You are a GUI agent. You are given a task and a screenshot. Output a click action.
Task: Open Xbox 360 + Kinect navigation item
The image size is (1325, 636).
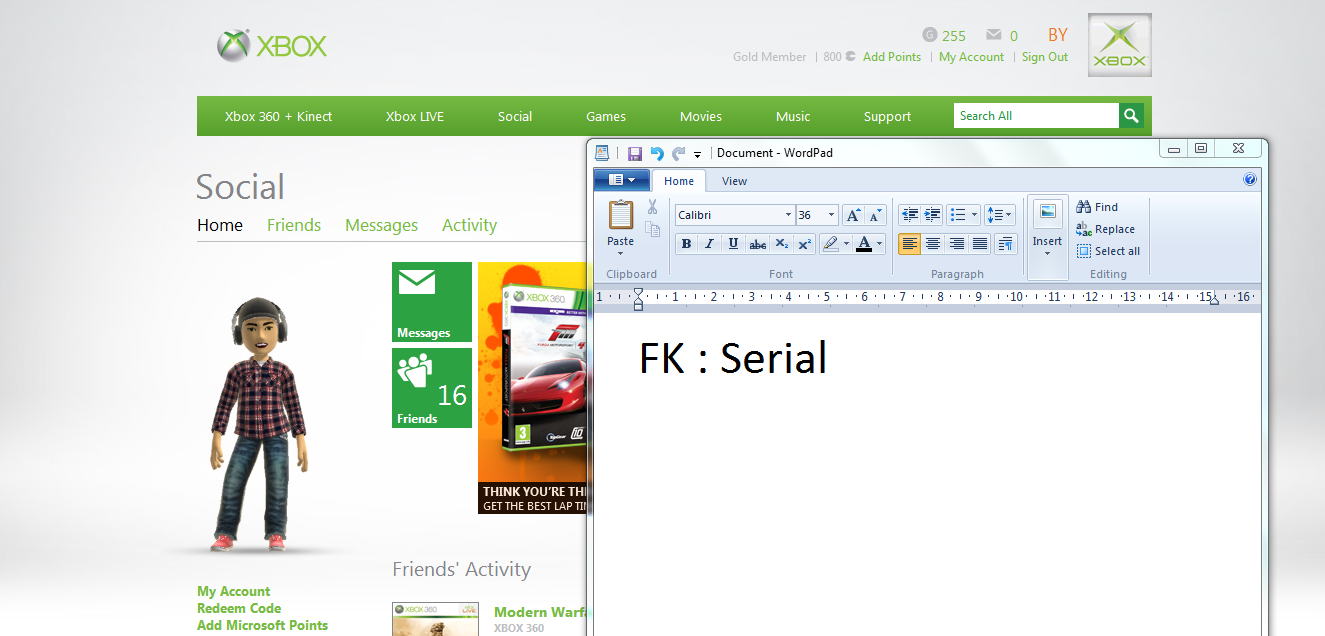click(x=278, y=116)
